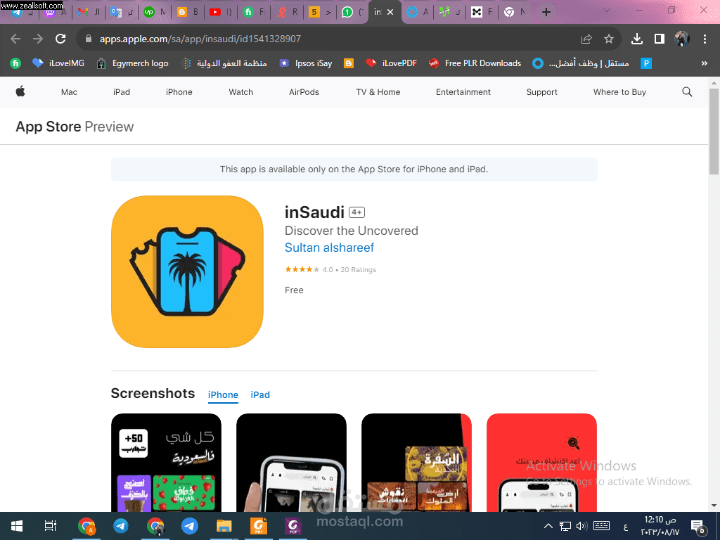Open Task View on the taskbar
Screen dimensions: 720x540
51,526
